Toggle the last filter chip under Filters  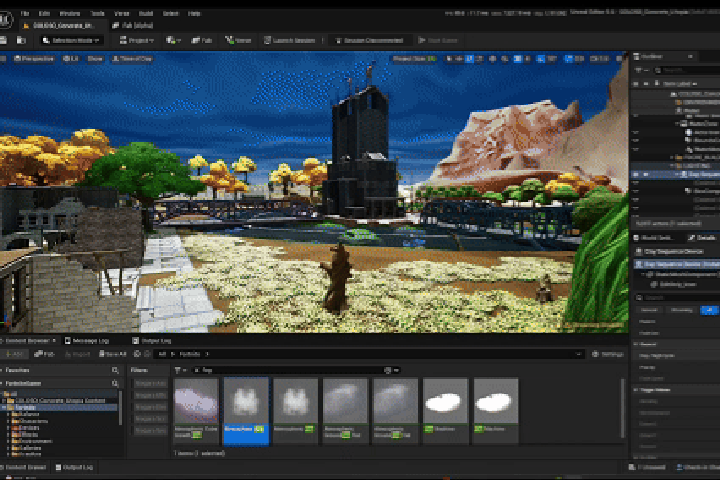click(x=150, y=431)
